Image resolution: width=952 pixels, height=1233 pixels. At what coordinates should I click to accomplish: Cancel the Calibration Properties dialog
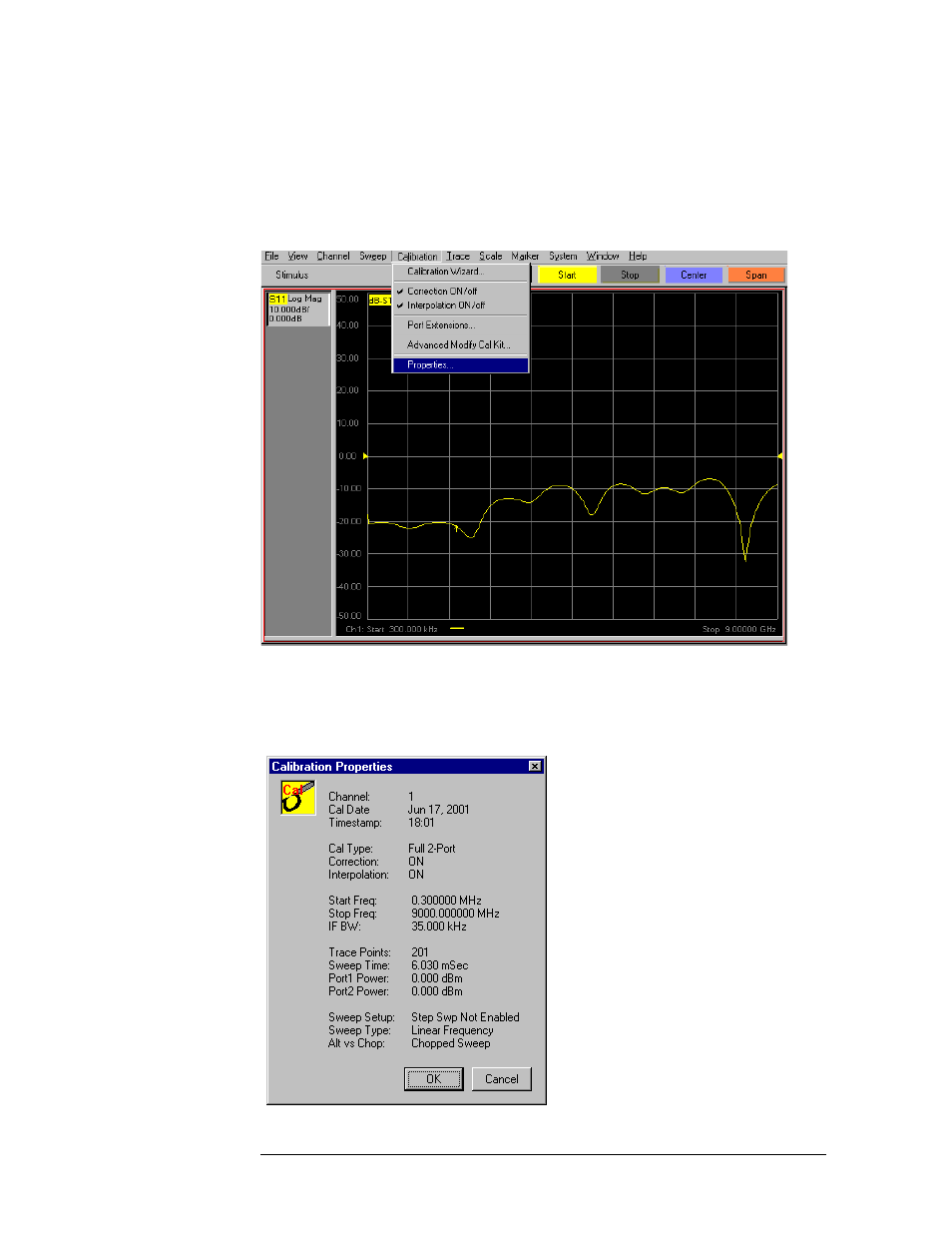[x=502, y=1079]
